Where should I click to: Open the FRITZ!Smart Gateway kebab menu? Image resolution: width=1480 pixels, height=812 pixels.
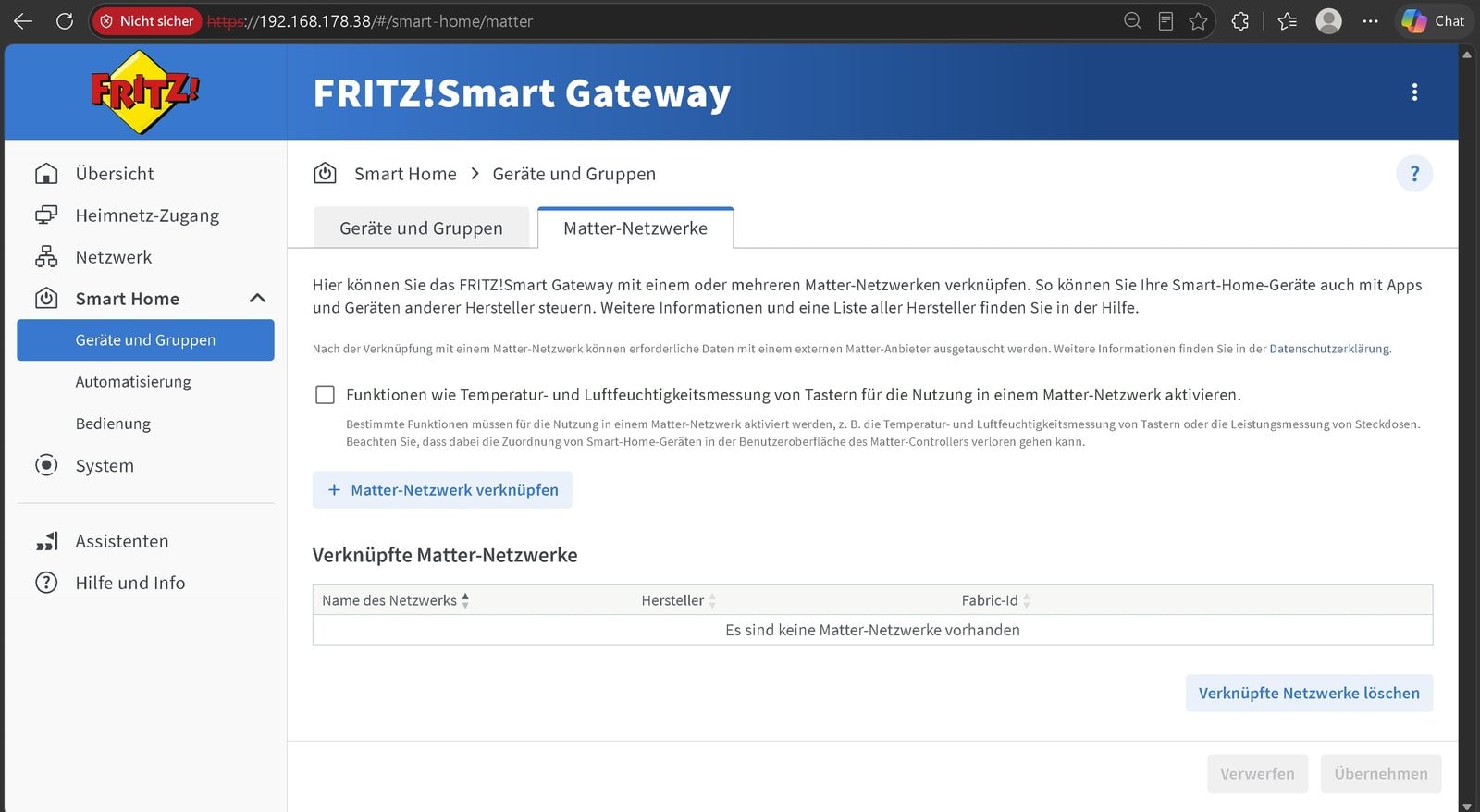click(x=1414, y=92)
